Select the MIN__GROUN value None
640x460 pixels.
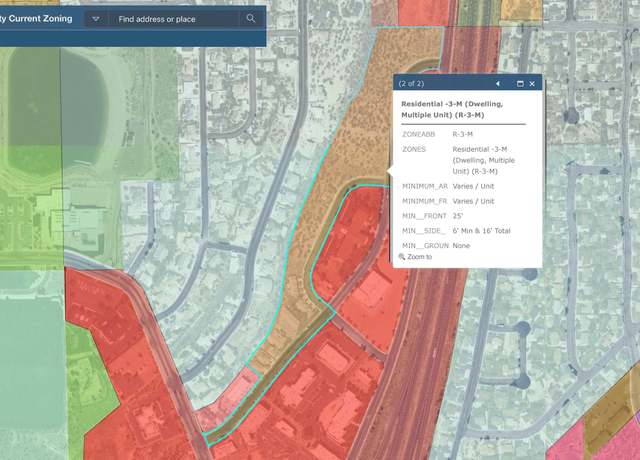[x=461, y=246]
